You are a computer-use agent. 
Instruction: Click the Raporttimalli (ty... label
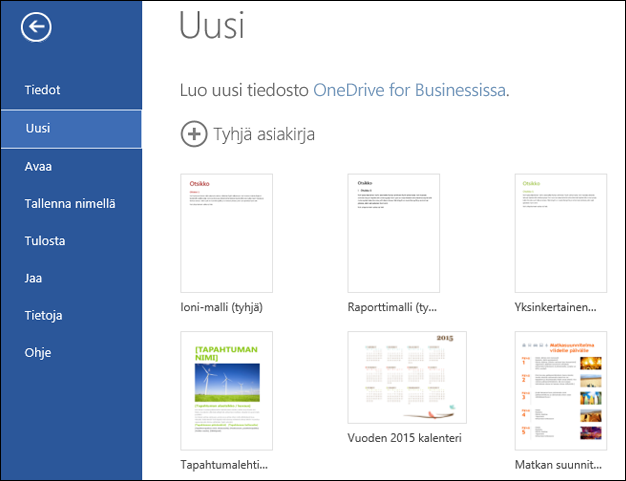coord(392,307)
